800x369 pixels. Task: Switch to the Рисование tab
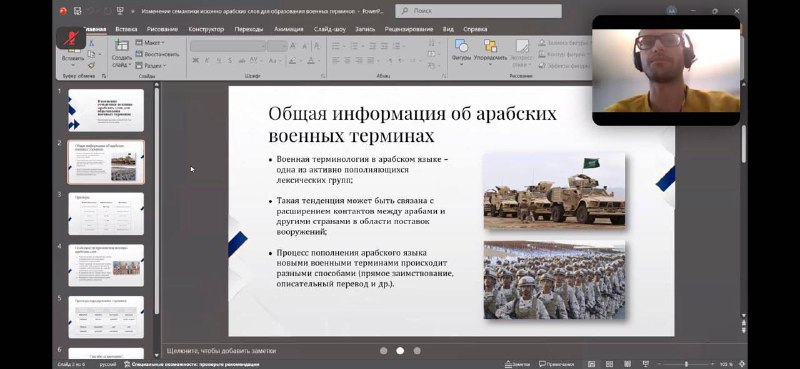click(162, 29)
